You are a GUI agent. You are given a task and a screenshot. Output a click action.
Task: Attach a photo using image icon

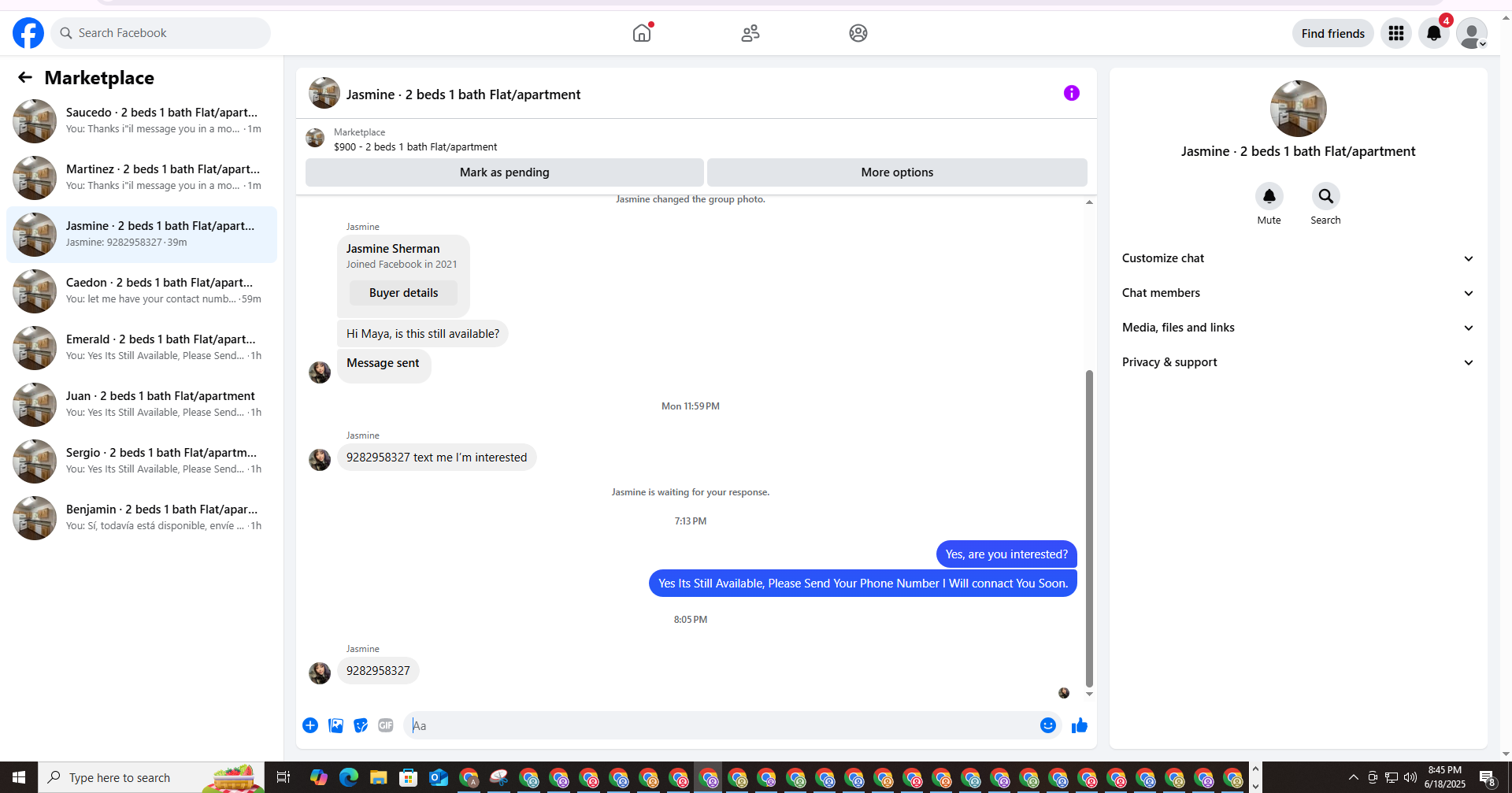(335, 725)
